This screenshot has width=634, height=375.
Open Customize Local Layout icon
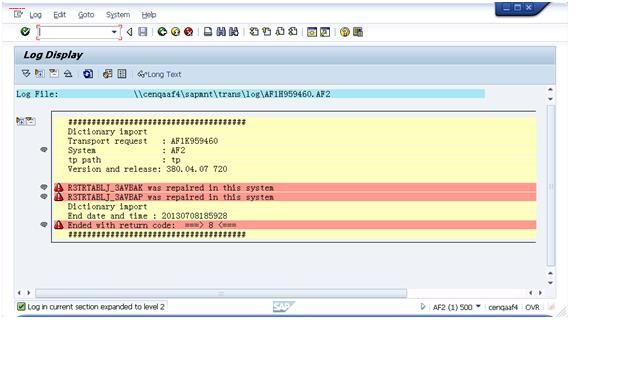(358, 32)
